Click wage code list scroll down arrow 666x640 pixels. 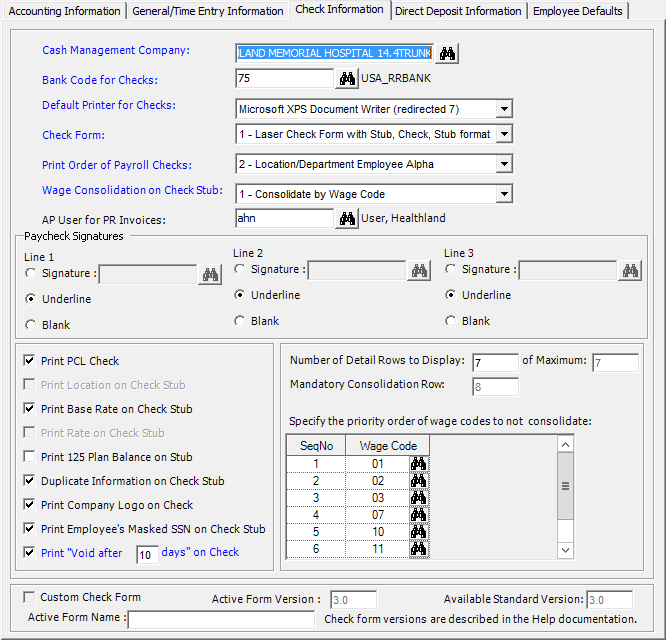pos(565,550)
